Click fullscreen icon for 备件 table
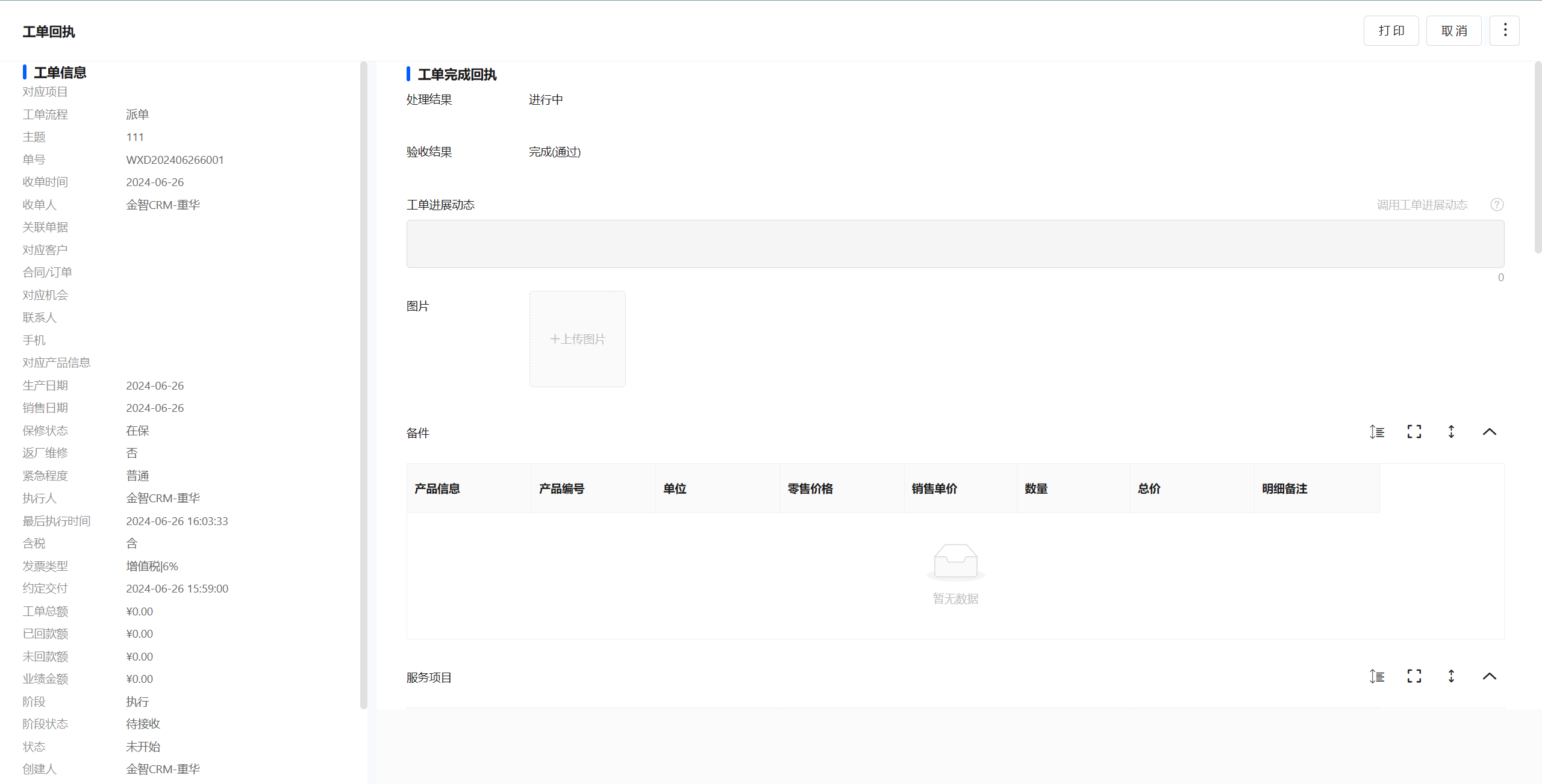1542x784 pixels. point(1414,432)
